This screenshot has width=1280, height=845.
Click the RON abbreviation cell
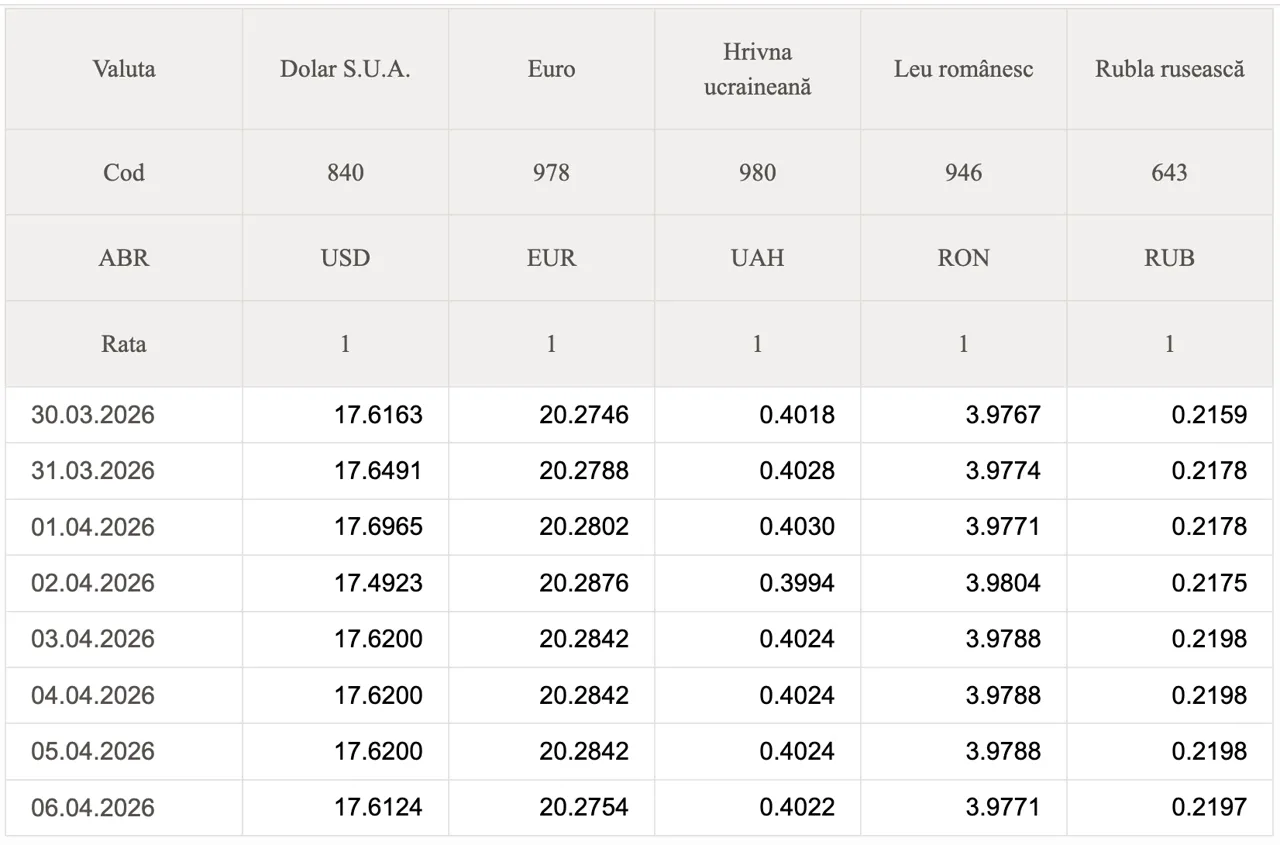coord(963,258)
